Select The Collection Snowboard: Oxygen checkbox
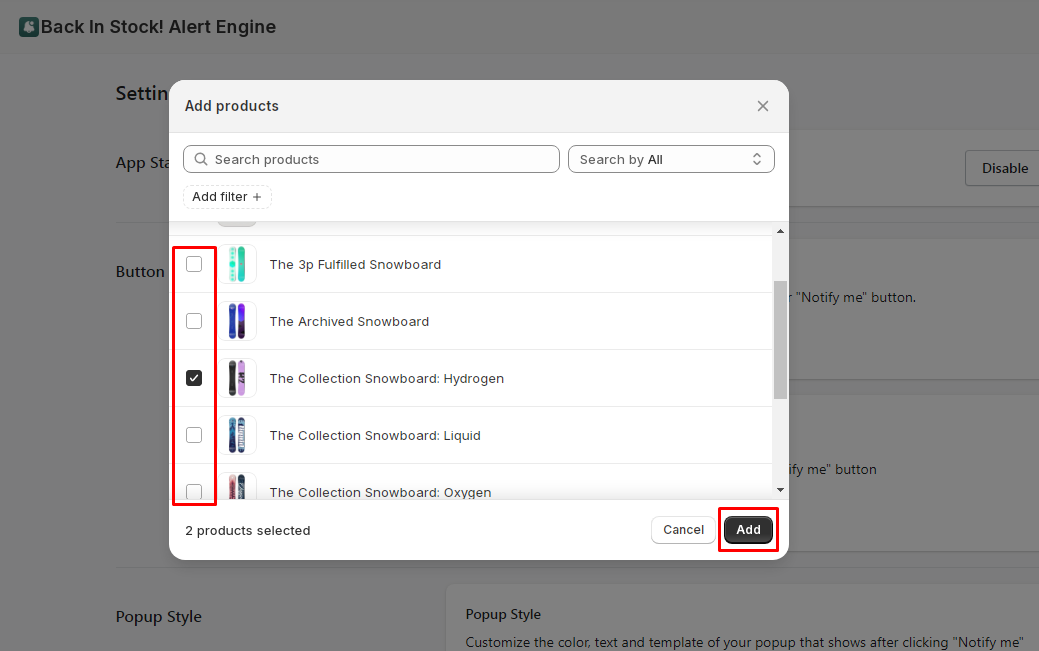1039x651 pixels. pos(194,491)
